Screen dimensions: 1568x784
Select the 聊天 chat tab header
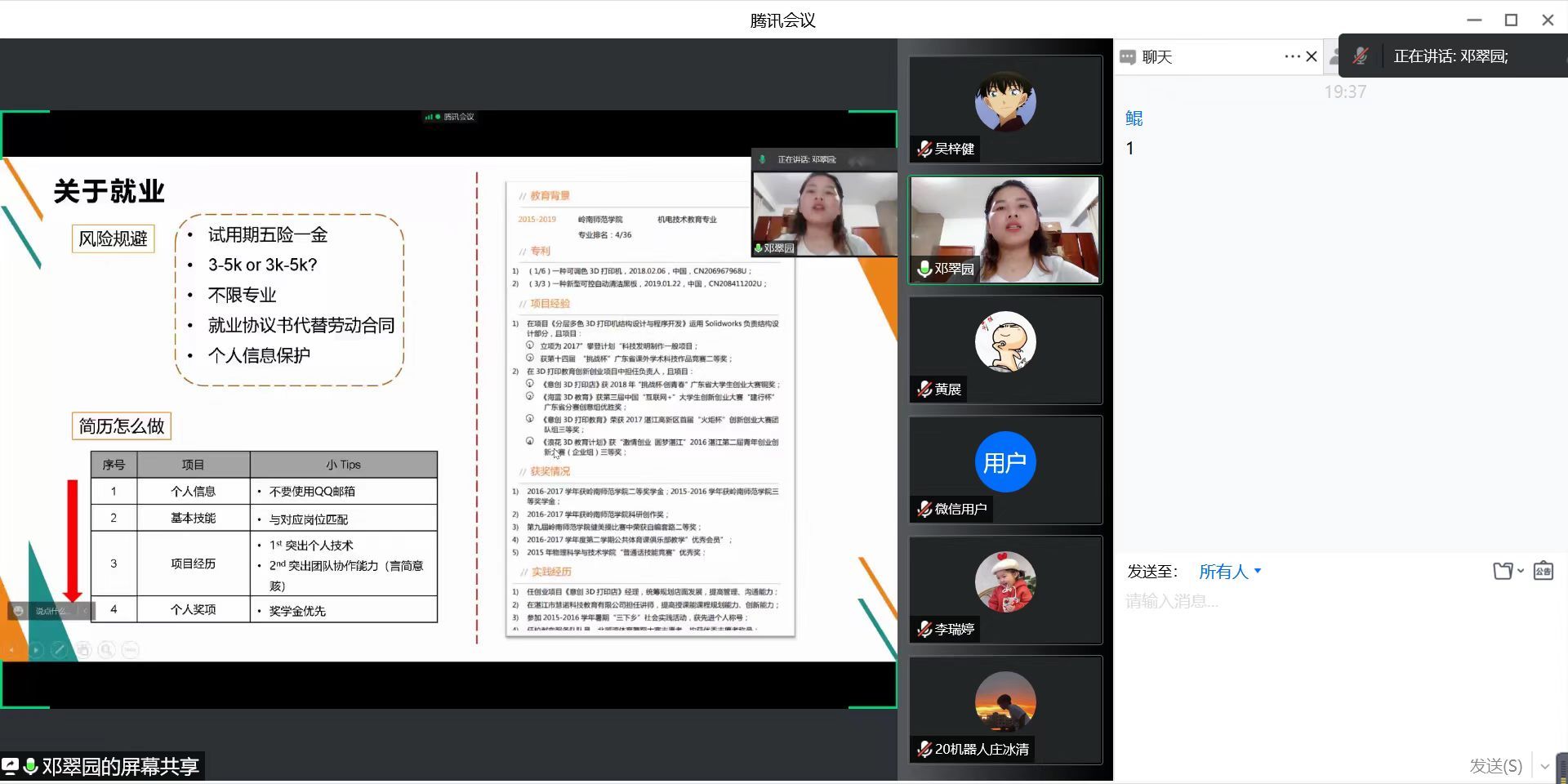pyautogui.click(x=1156, y=57)
